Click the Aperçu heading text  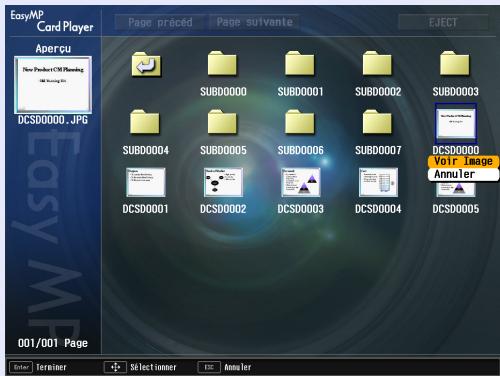click(x=53, y=49)
